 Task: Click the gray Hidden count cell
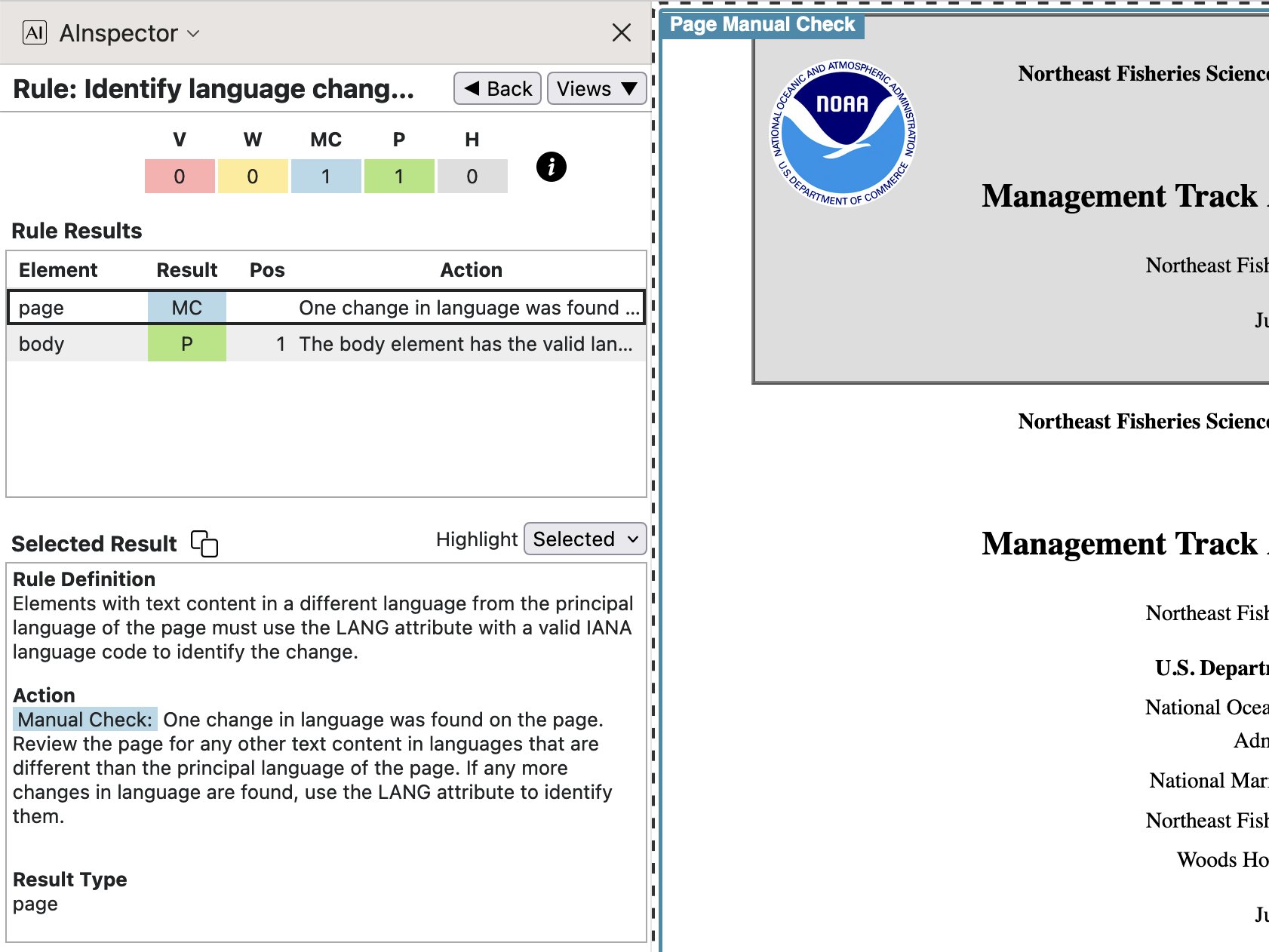[472, 177]
